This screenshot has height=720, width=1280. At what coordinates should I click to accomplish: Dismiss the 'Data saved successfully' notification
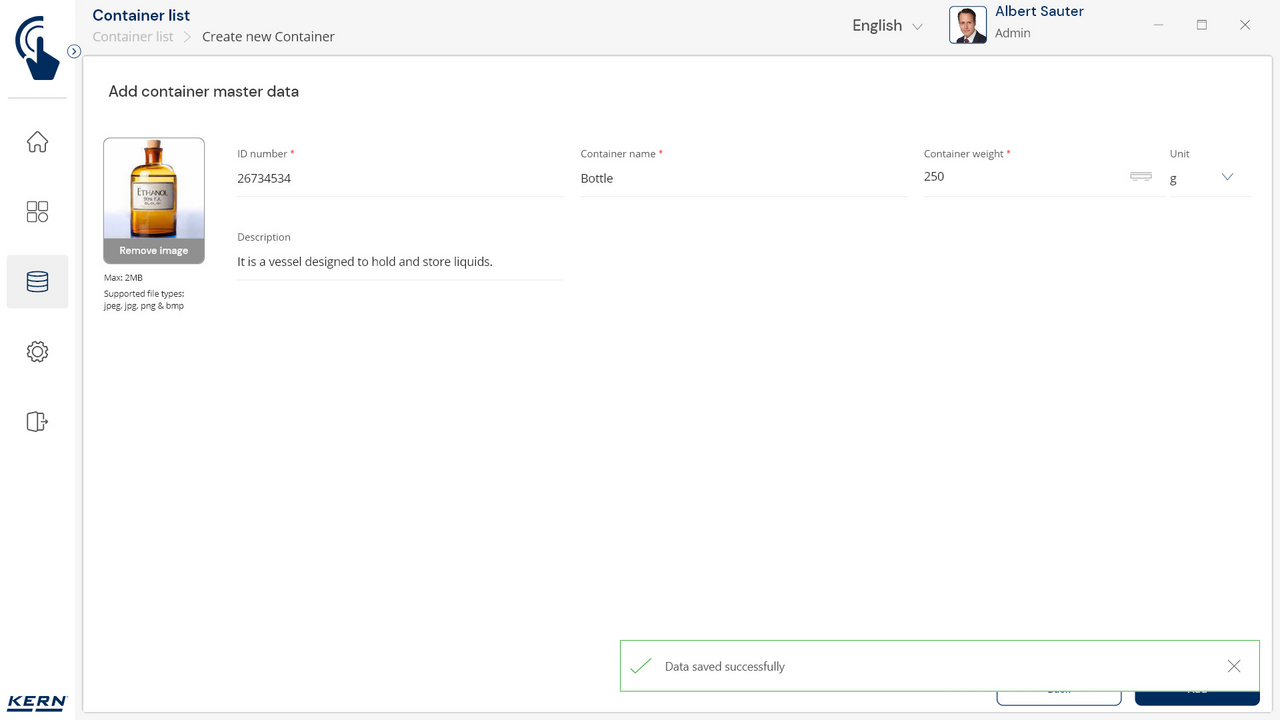[1233, 666]
